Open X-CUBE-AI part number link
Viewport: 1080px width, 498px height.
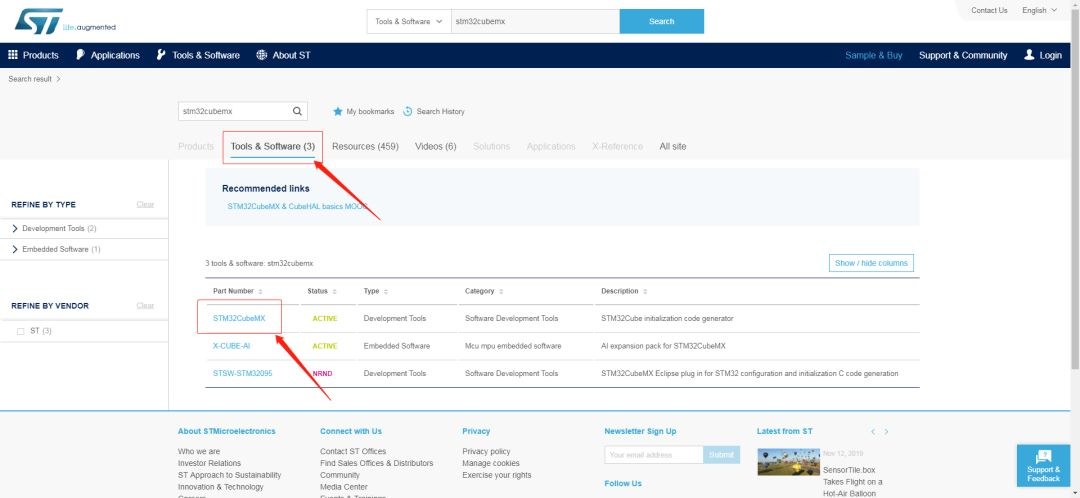231,346
